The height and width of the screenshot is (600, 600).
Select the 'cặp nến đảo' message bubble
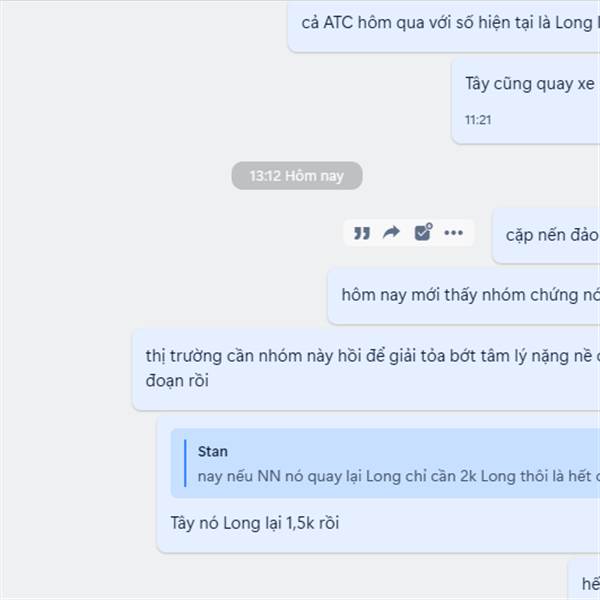click(x=546, y=235)
